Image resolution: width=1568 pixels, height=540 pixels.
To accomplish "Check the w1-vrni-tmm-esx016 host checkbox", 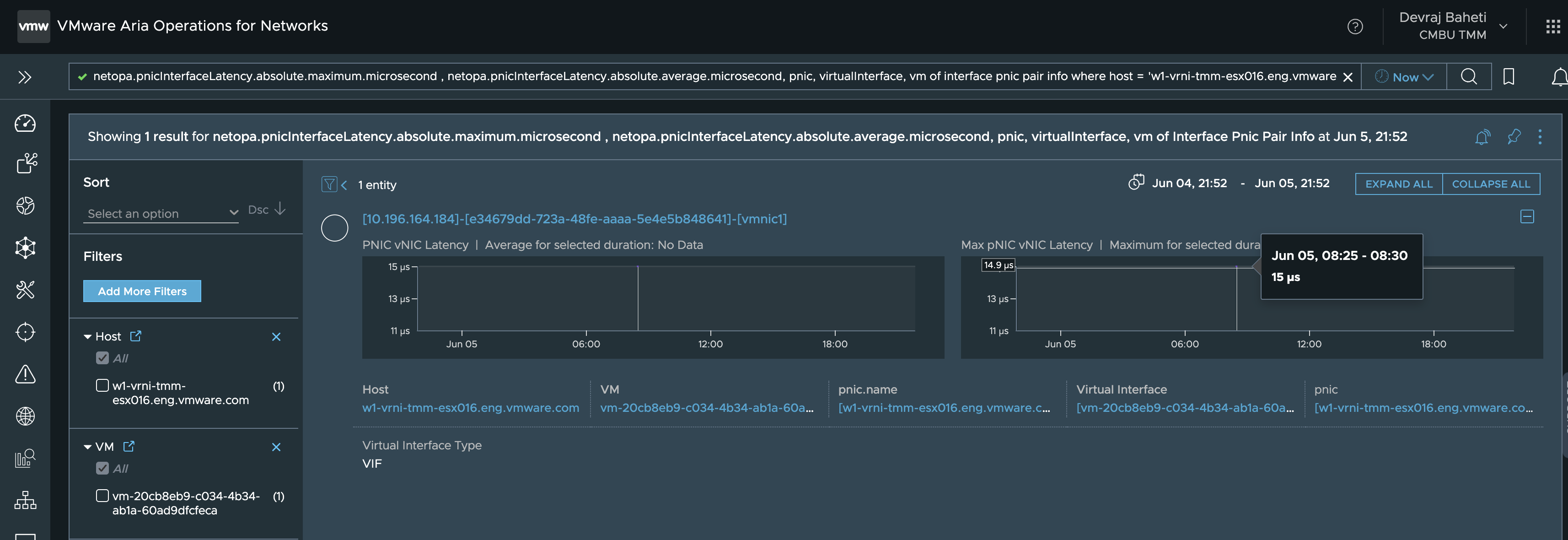I will (x=102, y=385).
